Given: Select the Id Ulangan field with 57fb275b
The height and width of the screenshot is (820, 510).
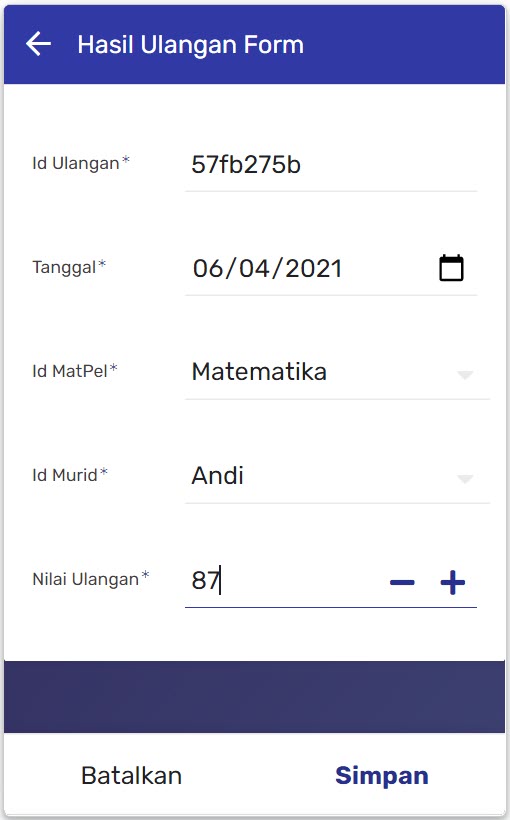Looking at the screenshot, I should tap(331, 165).
